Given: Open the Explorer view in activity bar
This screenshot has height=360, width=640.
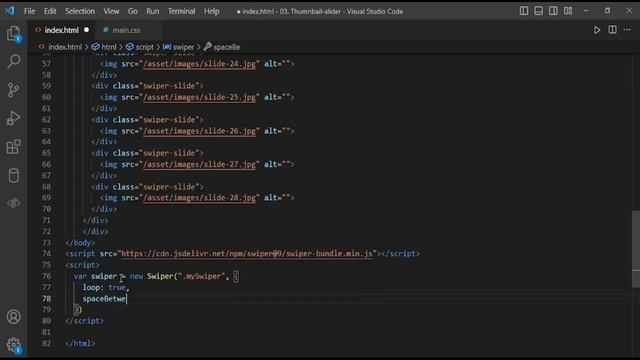Looking at the screenshot, I should point(13,33).
